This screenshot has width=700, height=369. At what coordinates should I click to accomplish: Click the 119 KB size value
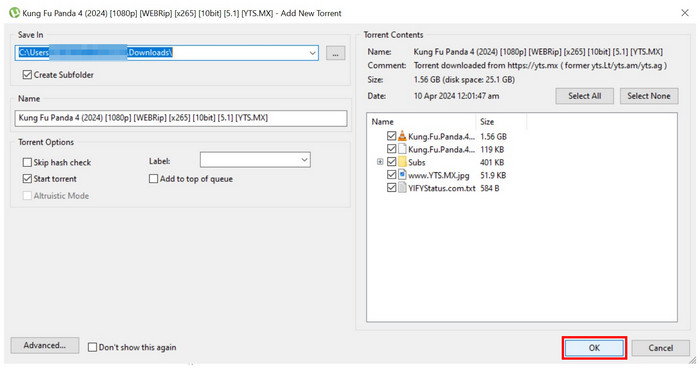[492, 149]
